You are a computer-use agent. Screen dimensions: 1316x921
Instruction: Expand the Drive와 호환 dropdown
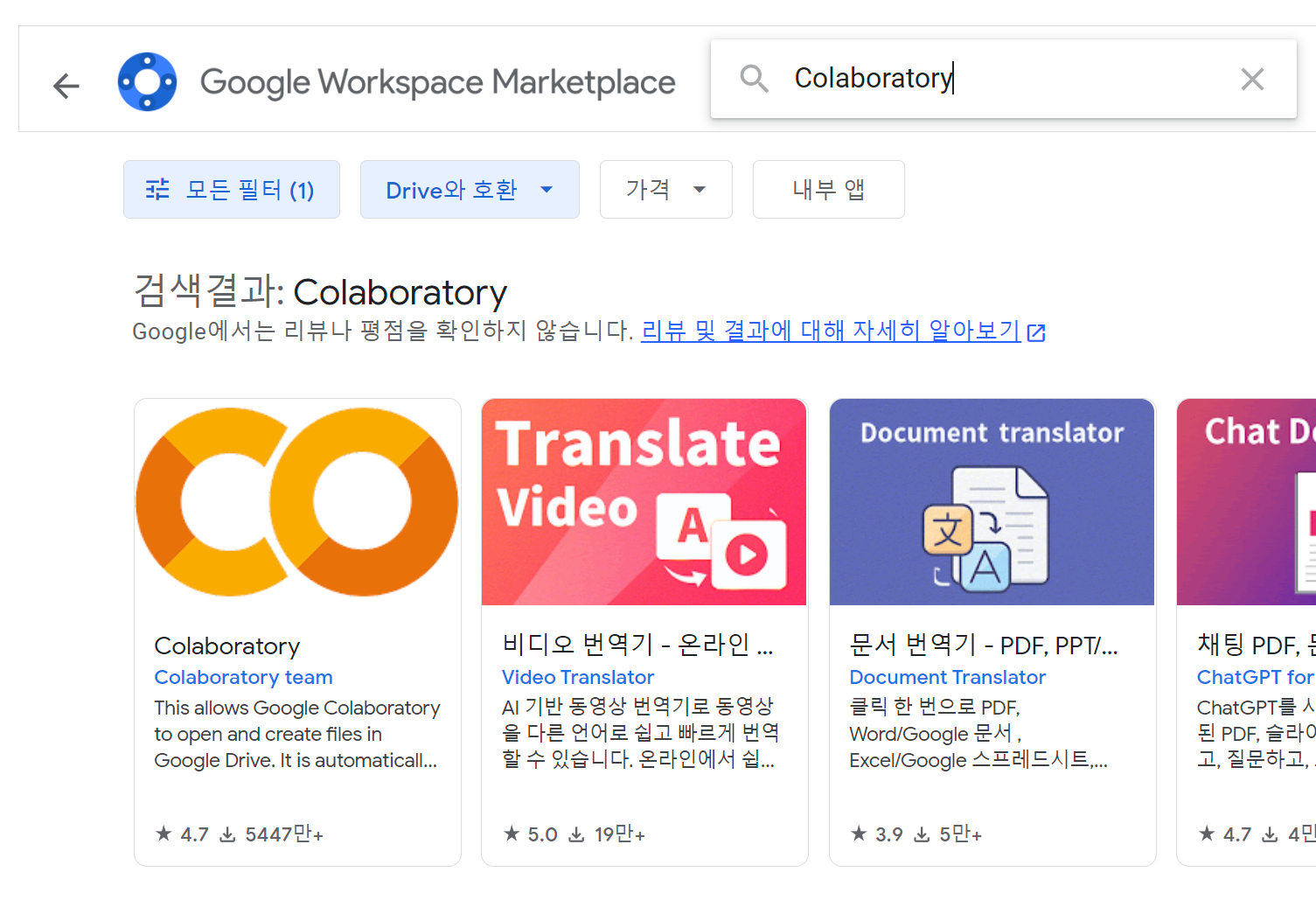point(470,190)
